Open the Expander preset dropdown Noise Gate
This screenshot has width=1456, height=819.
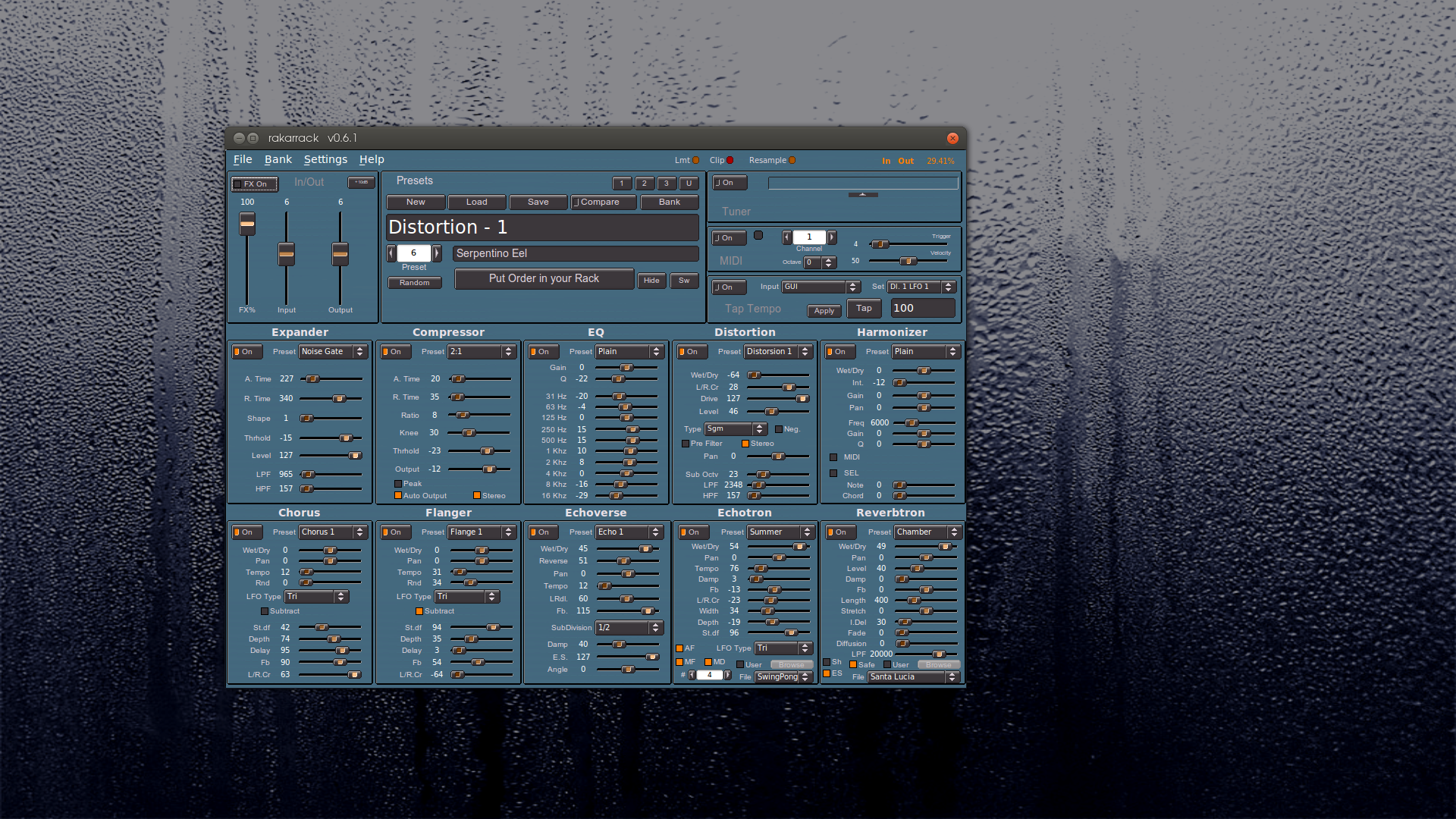(x=333, y=352)
